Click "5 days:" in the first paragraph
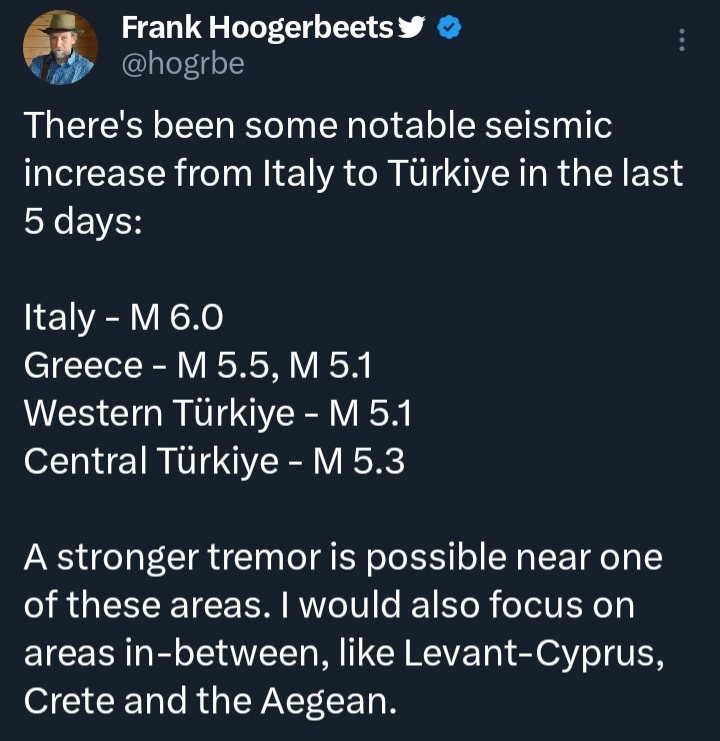This screenshot has height=741, width=720. pyautogui.click(x=83, y=221)
